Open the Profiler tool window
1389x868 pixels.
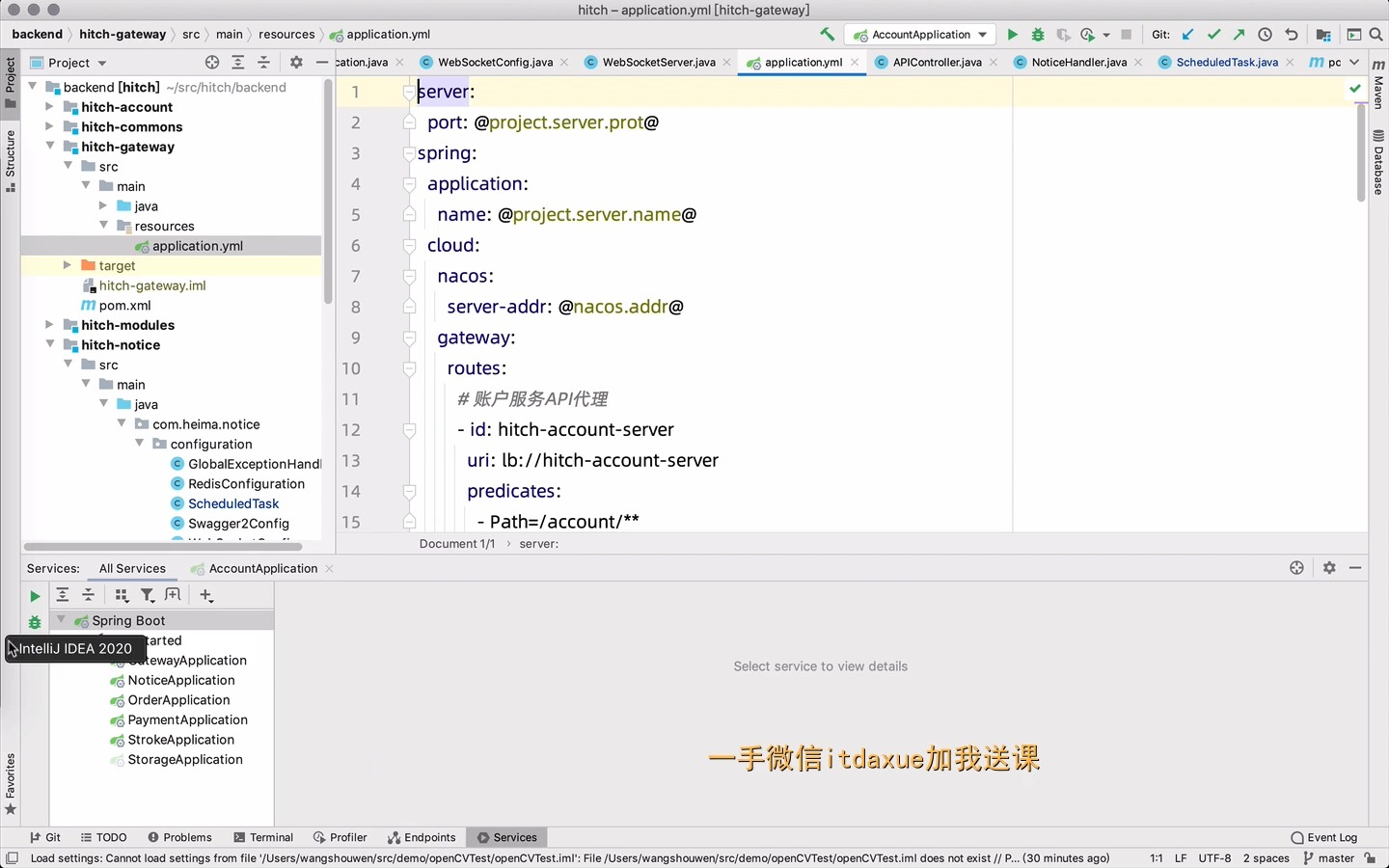tap(340, 837)
